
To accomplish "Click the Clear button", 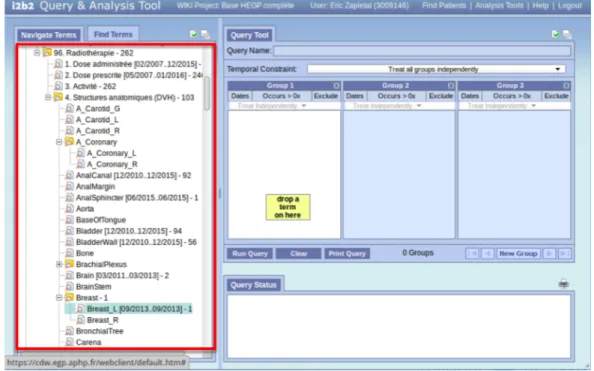I will [x=299, y=253].
